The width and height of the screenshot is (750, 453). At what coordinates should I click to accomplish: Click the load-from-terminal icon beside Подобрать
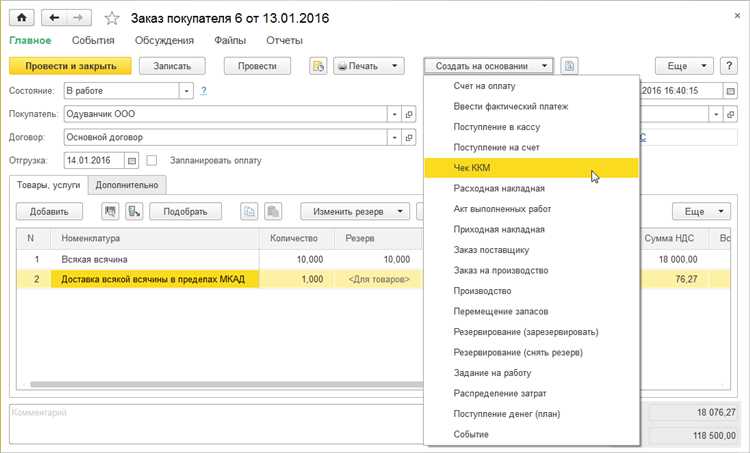pos(134,211)
